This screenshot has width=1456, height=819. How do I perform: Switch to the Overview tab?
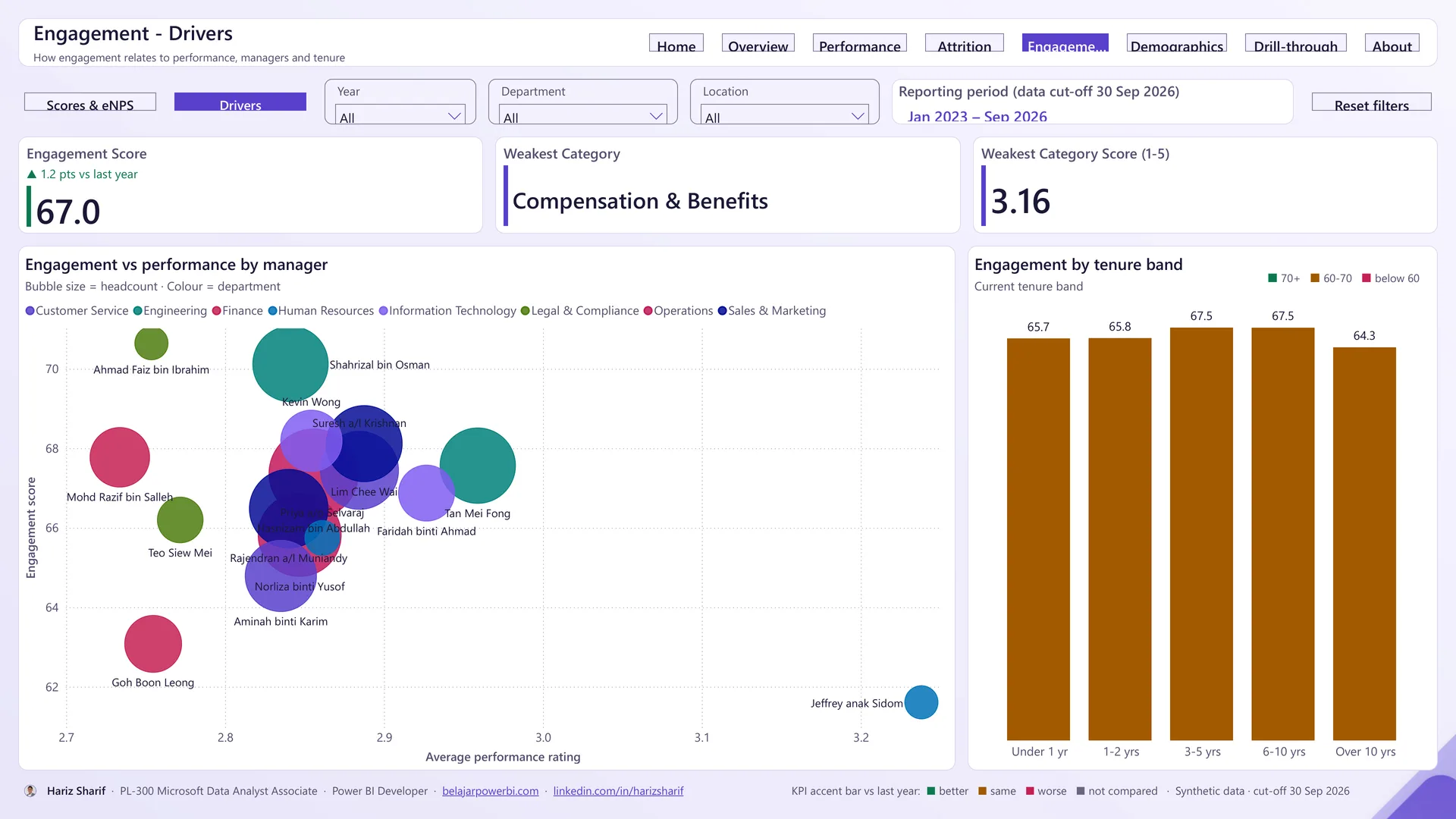pyautogui.click(x=758, y=43)
